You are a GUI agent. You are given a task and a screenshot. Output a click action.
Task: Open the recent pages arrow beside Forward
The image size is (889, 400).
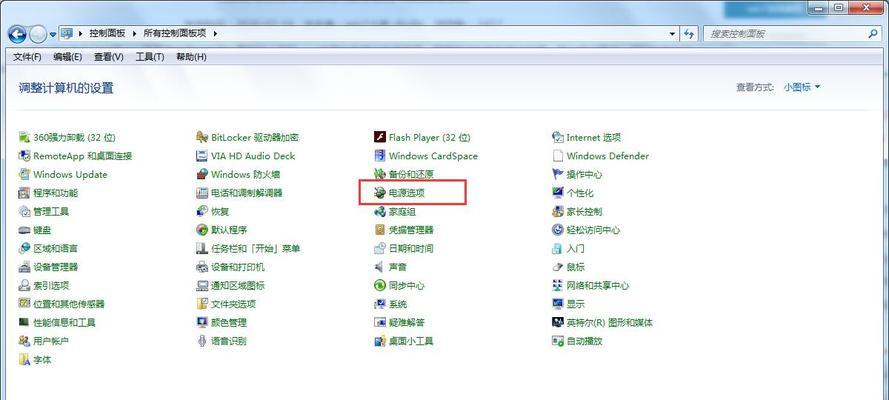click(x=53, y=35)
